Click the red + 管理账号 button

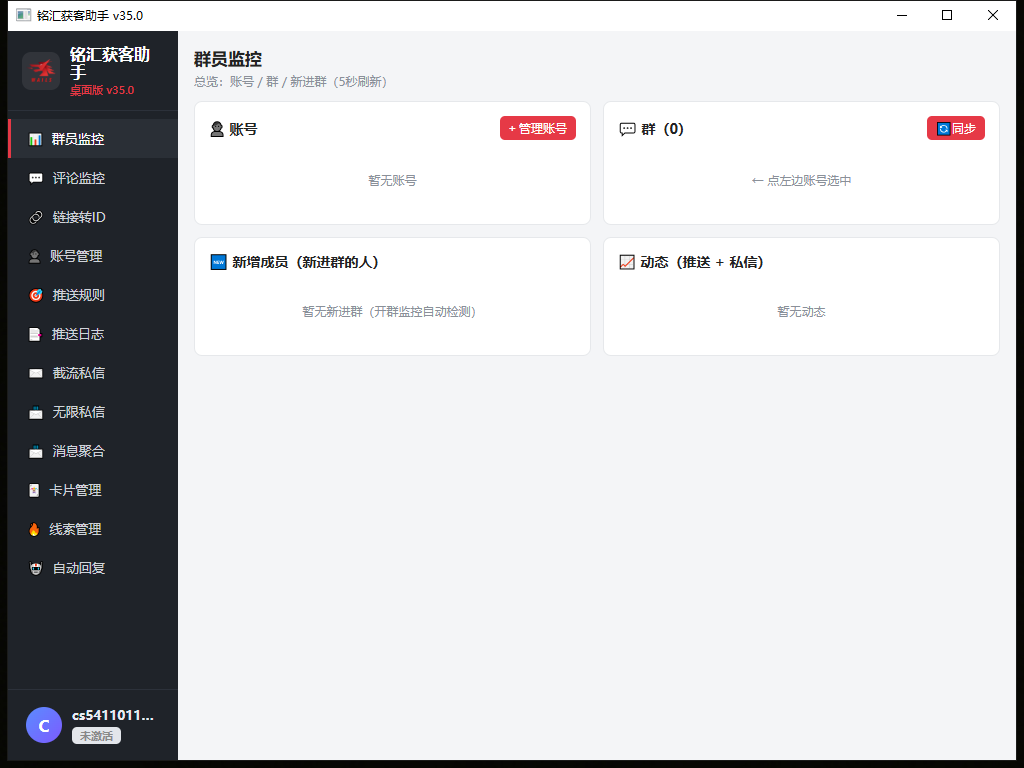(538, 129)
